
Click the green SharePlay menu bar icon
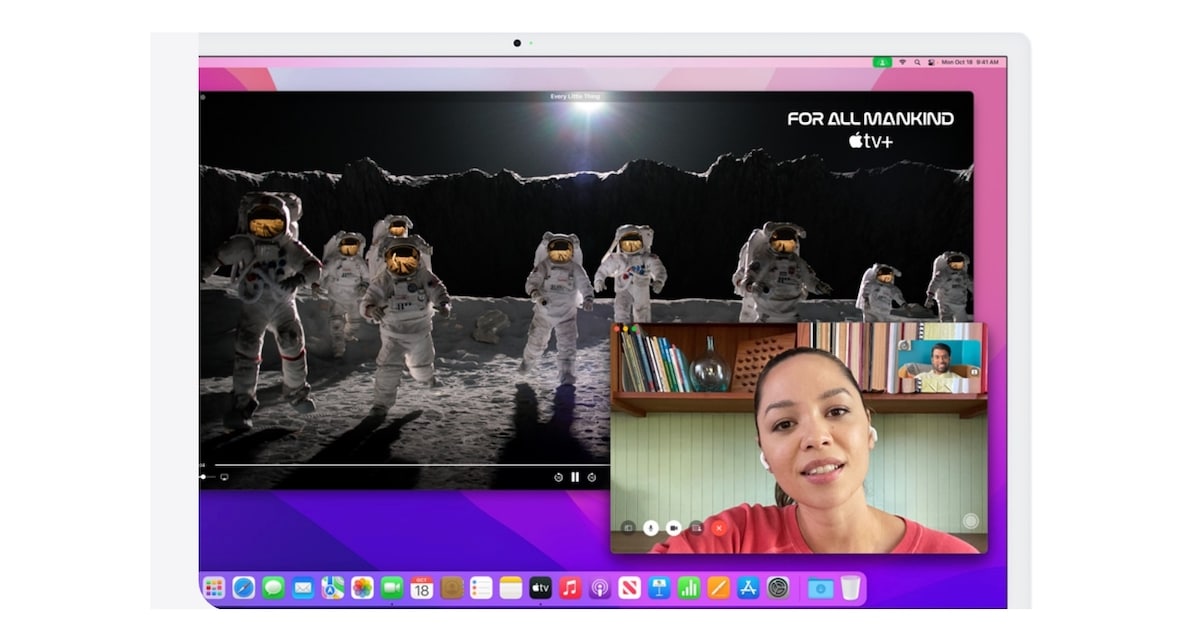pyautogui.click(x=882, y=62)
